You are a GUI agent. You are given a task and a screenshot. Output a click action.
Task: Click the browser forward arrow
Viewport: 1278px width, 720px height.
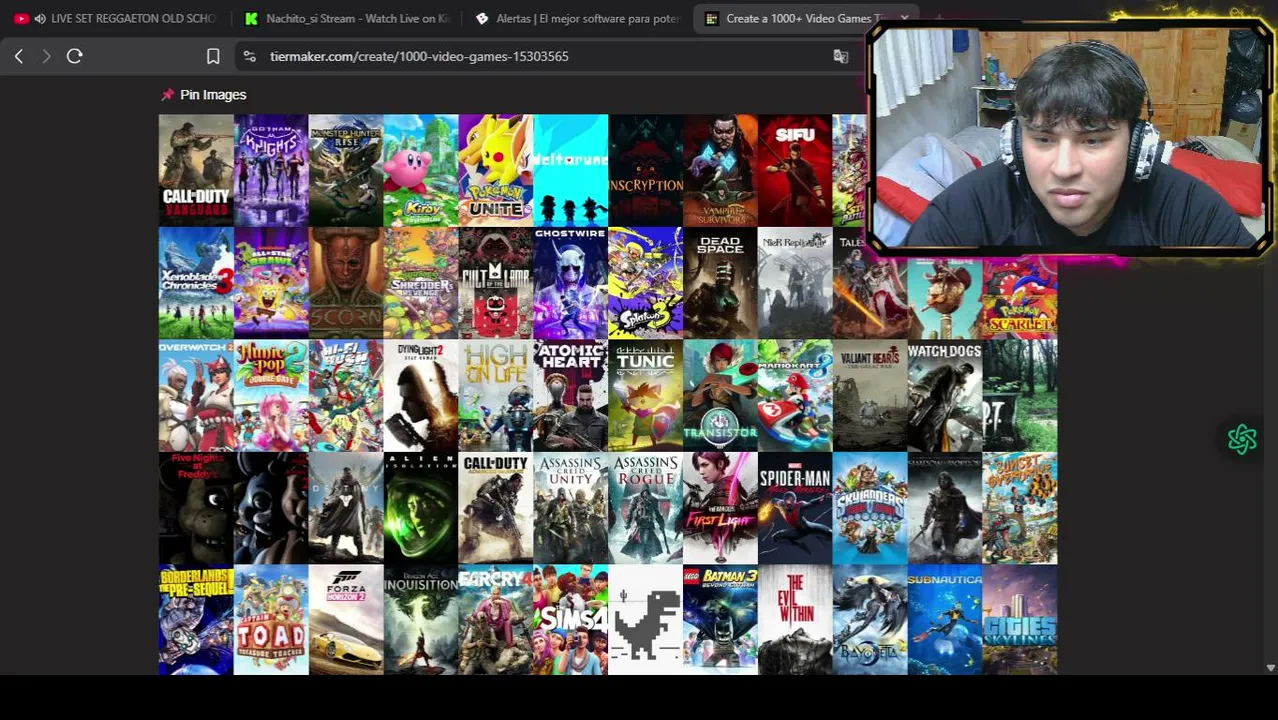point(46,56)
